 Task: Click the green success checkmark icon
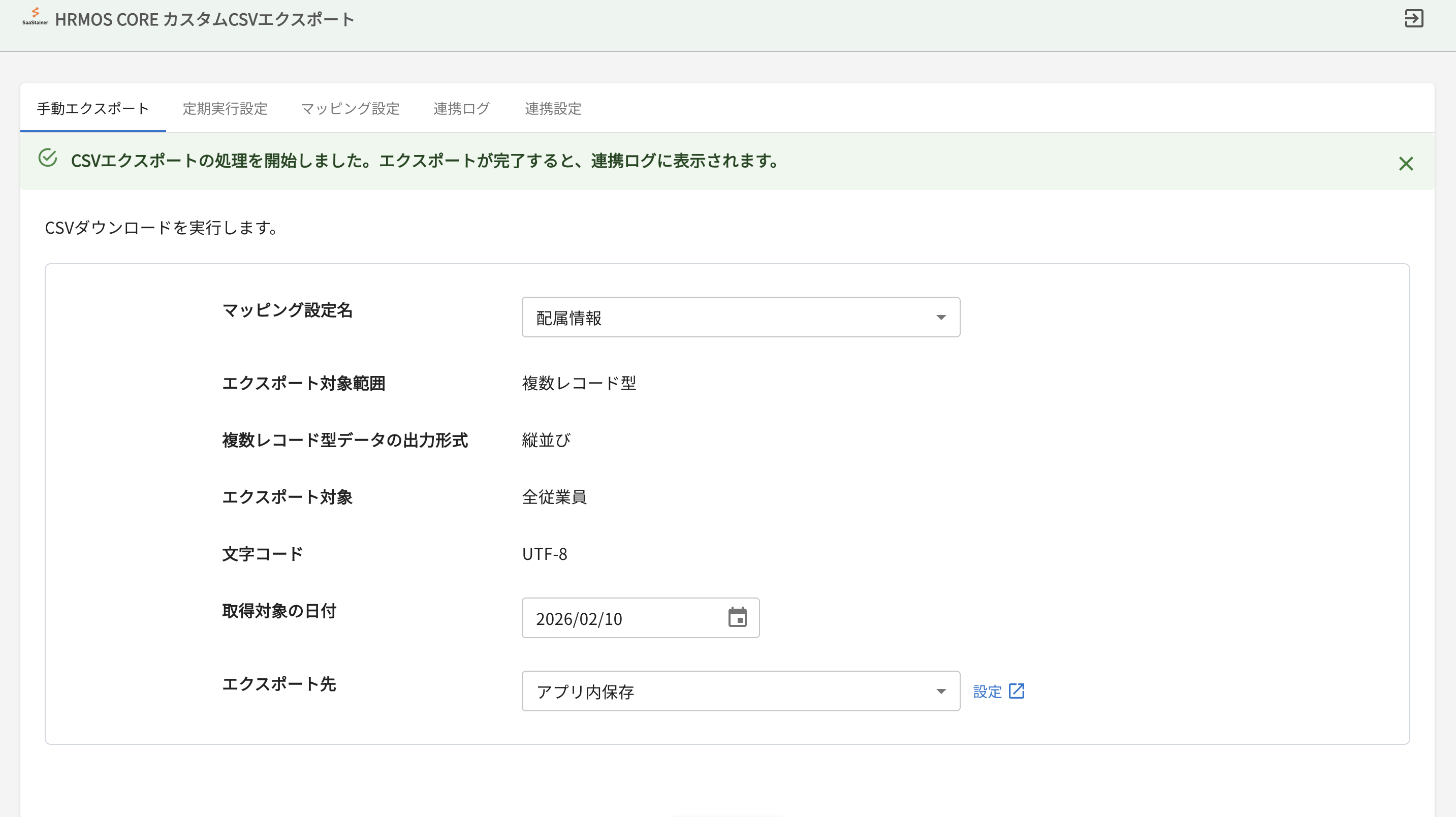pos(47,158)
